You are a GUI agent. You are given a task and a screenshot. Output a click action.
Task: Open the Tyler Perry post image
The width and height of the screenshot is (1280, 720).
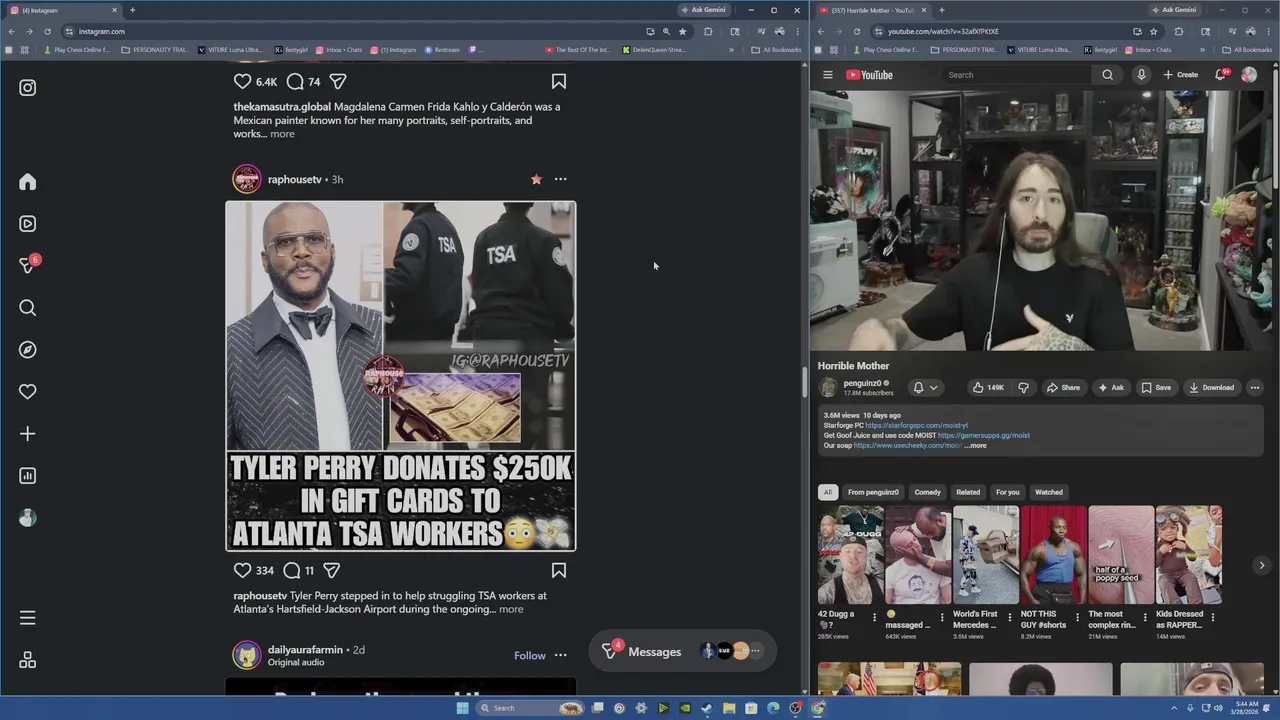click(x=400, y=376)
